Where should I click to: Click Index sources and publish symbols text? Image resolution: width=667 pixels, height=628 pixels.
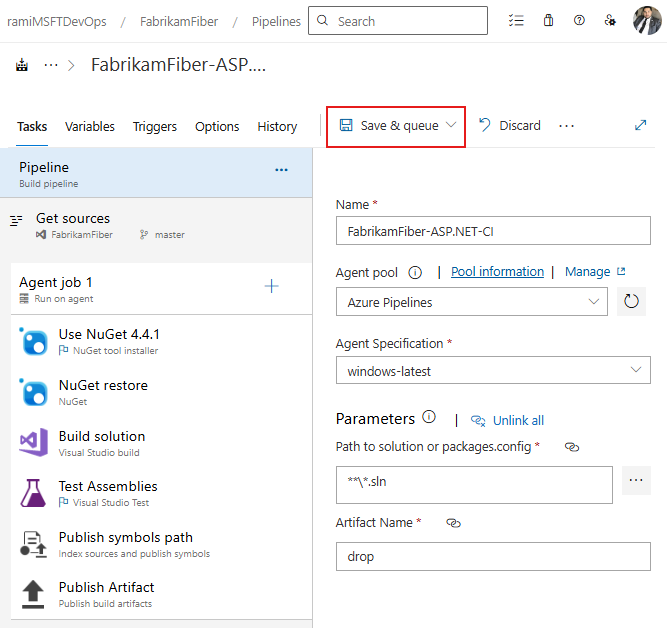134,554
